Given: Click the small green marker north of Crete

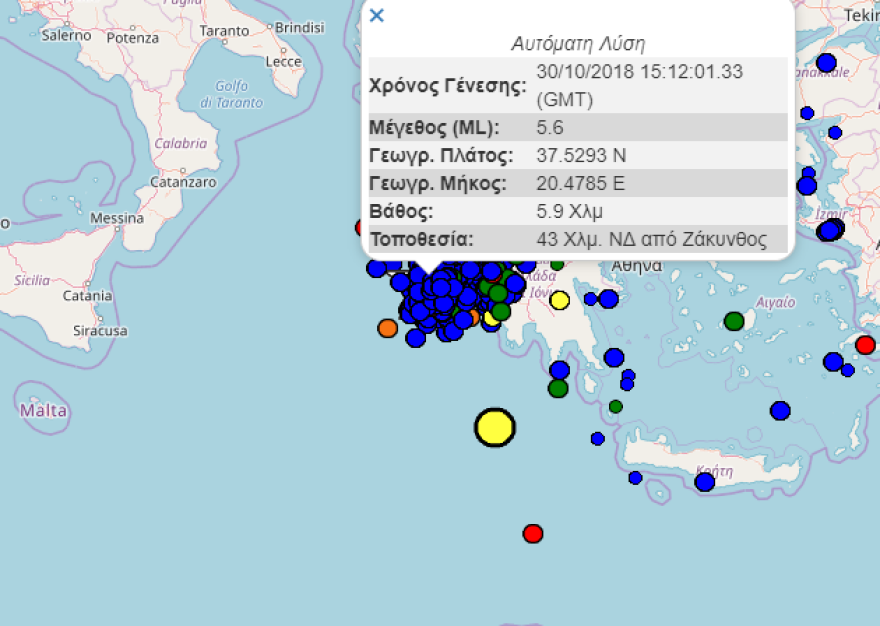Looking at the screenshot, I should click(x=616, y=406).
